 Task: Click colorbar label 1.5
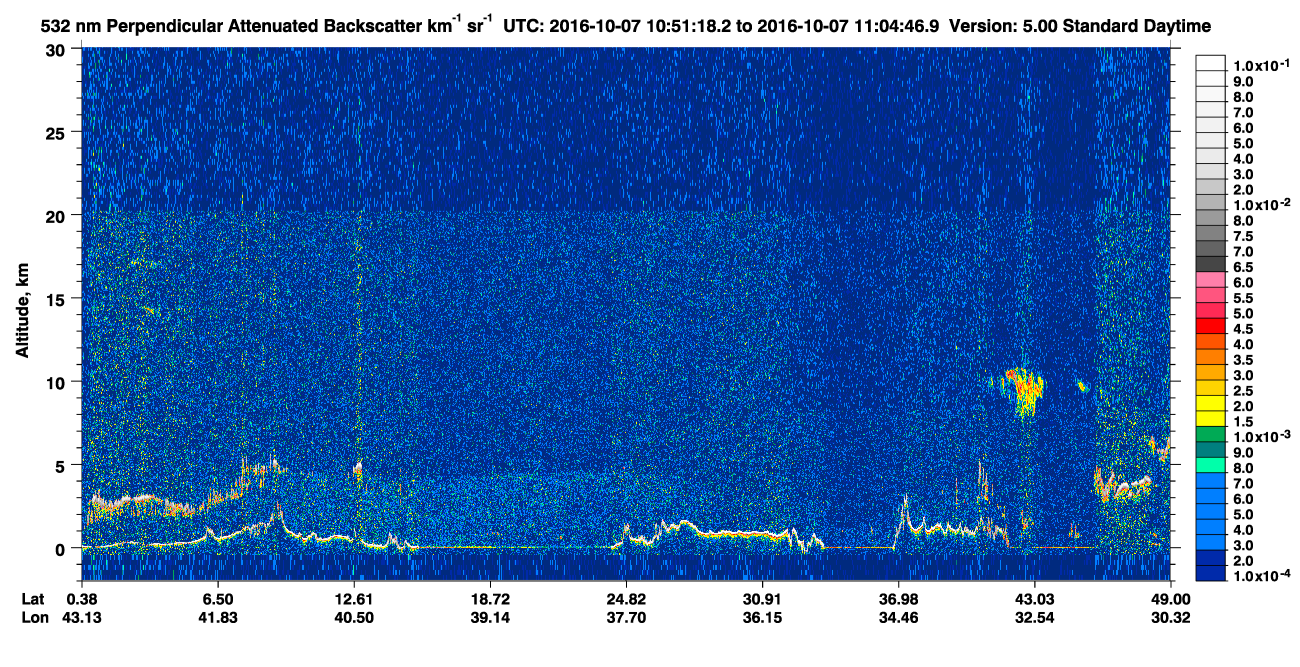pyautogui.click(x=1245, y=421)
